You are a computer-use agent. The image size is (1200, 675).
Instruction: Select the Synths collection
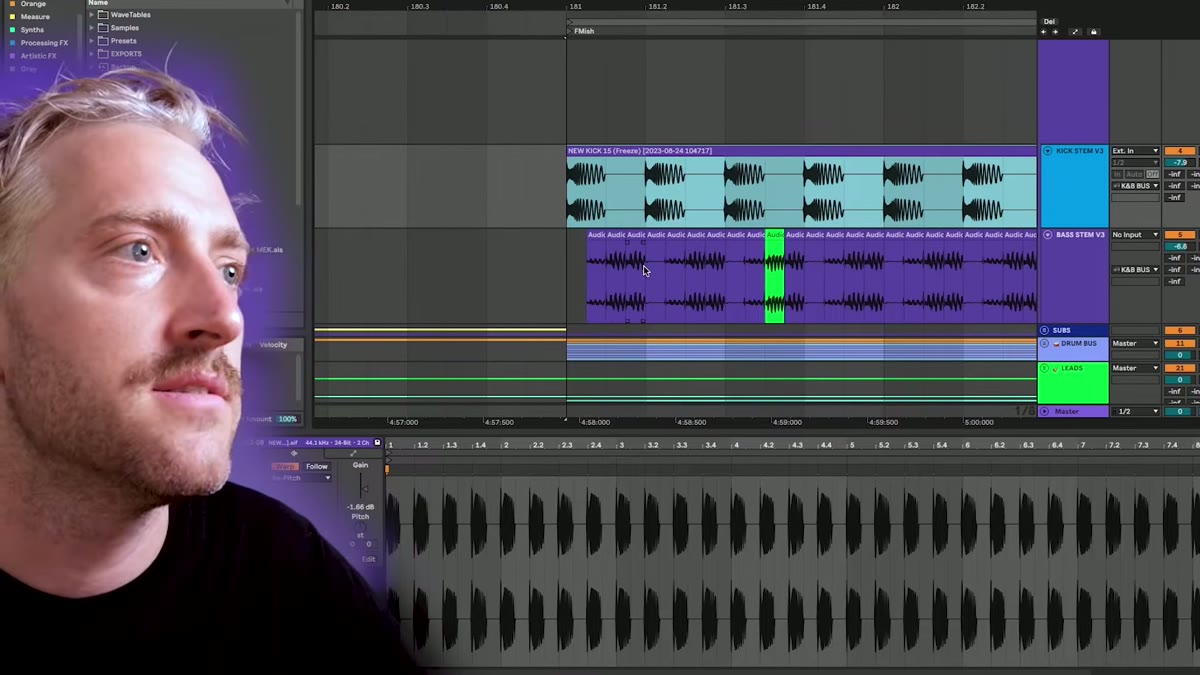(x=32, y=30)
